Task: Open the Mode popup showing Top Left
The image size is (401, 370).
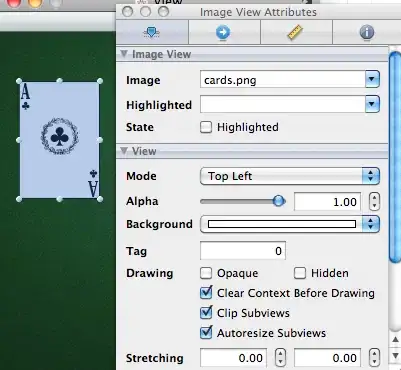Action: (x=289, y=176)
